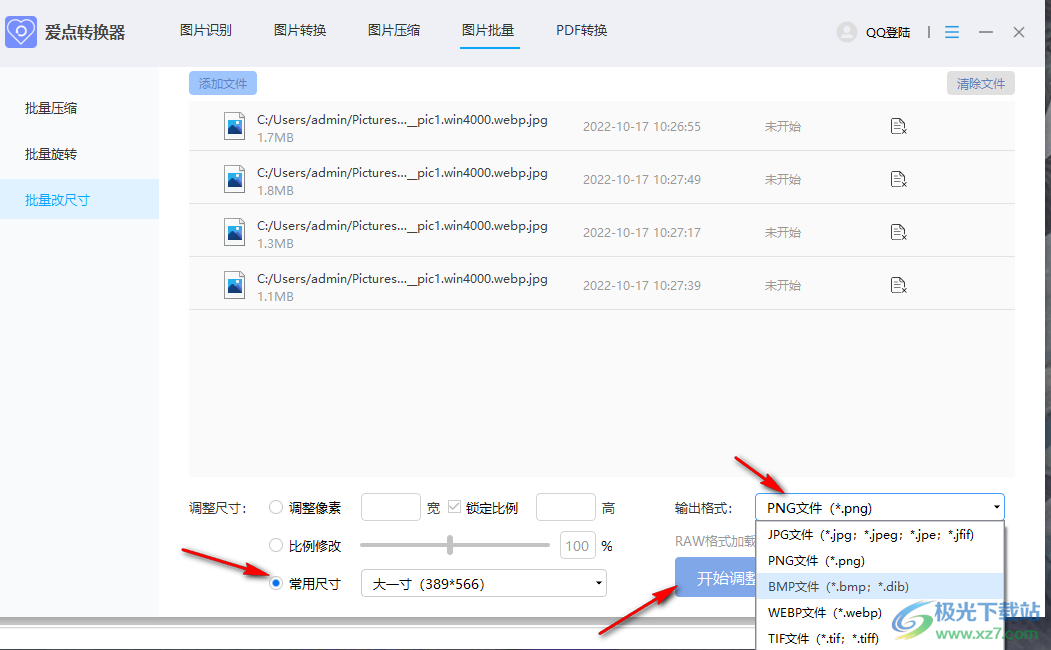Viewport: 1051px width, 650px height.
Task: Select file path text in 1.3MB row
Action: 402,226
